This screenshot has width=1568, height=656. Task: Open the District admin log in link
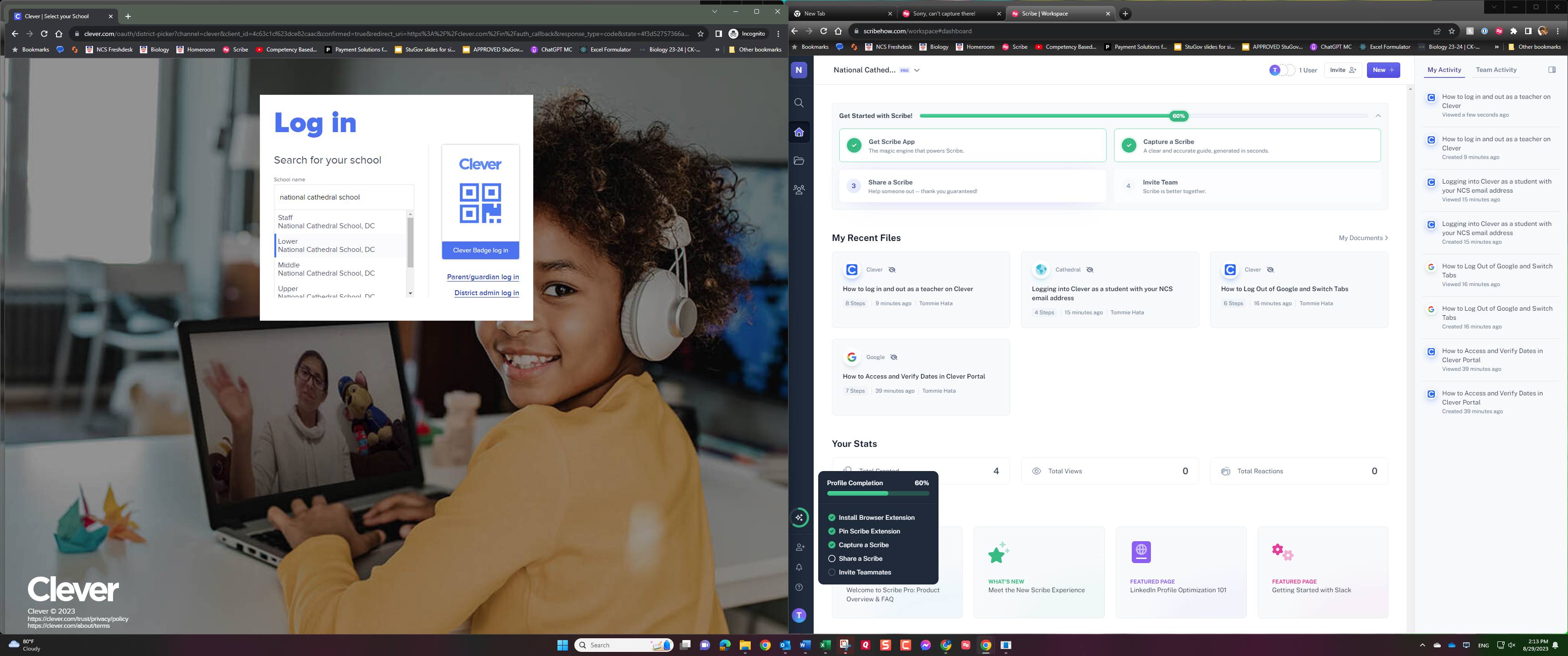pos(486,293)
